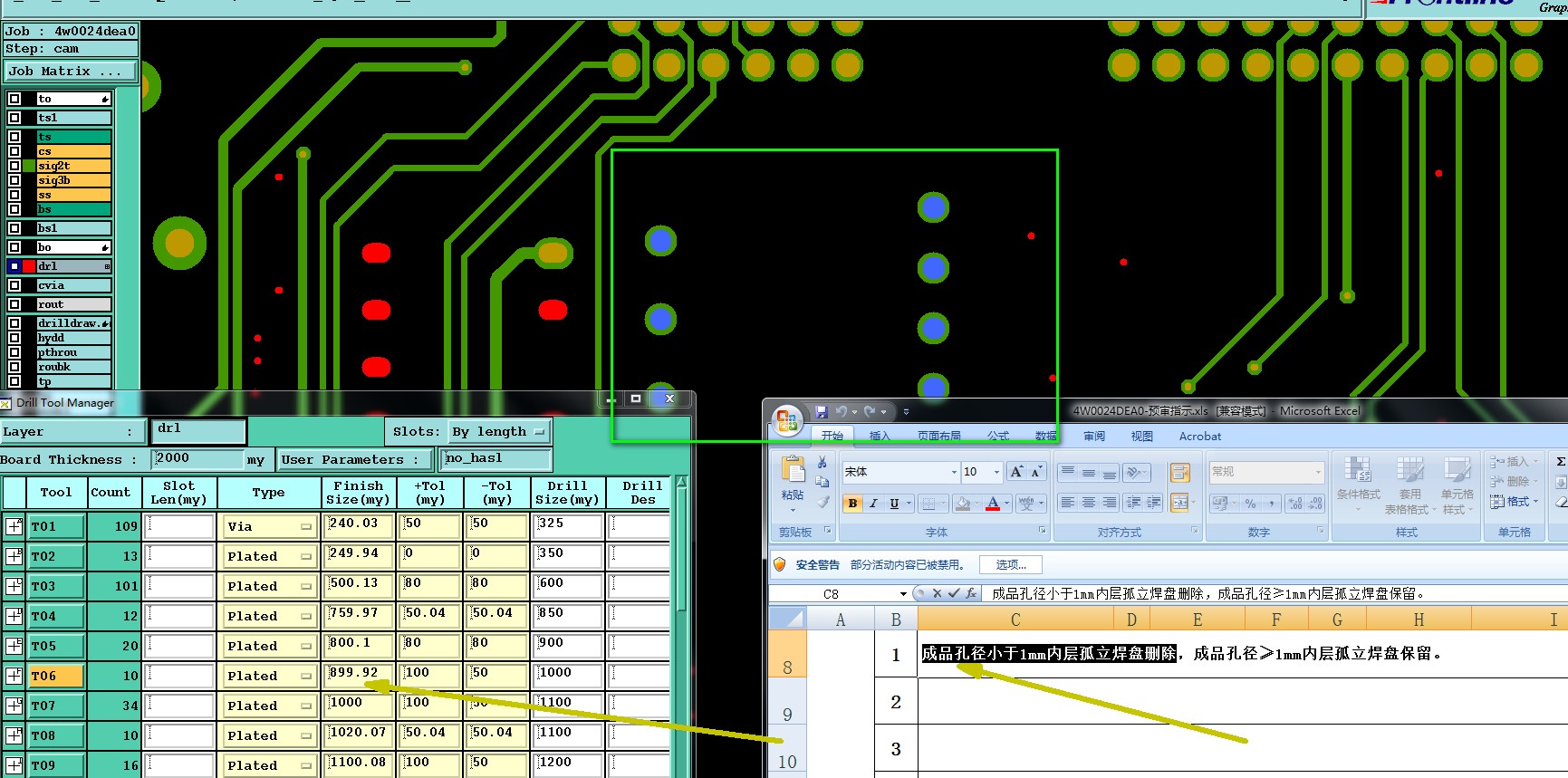Click Finish Size field of T06
Screen dimensions: 1568x778
tap(359, 676)
